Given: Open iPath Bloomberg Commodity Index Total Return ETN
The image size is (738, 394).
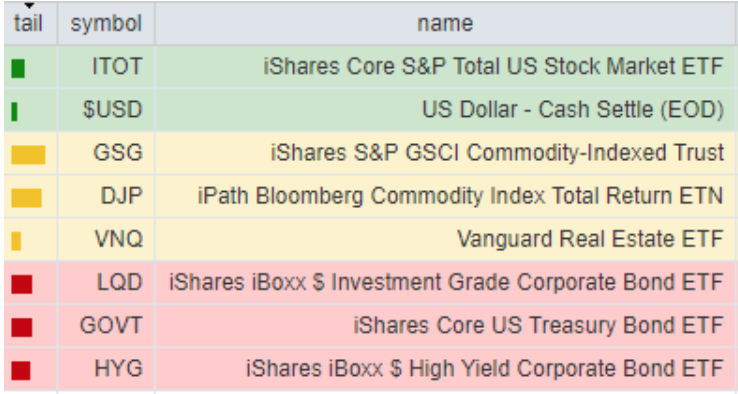Looking at the screenshot, I should pyautogui.click(x=460, y=196).
